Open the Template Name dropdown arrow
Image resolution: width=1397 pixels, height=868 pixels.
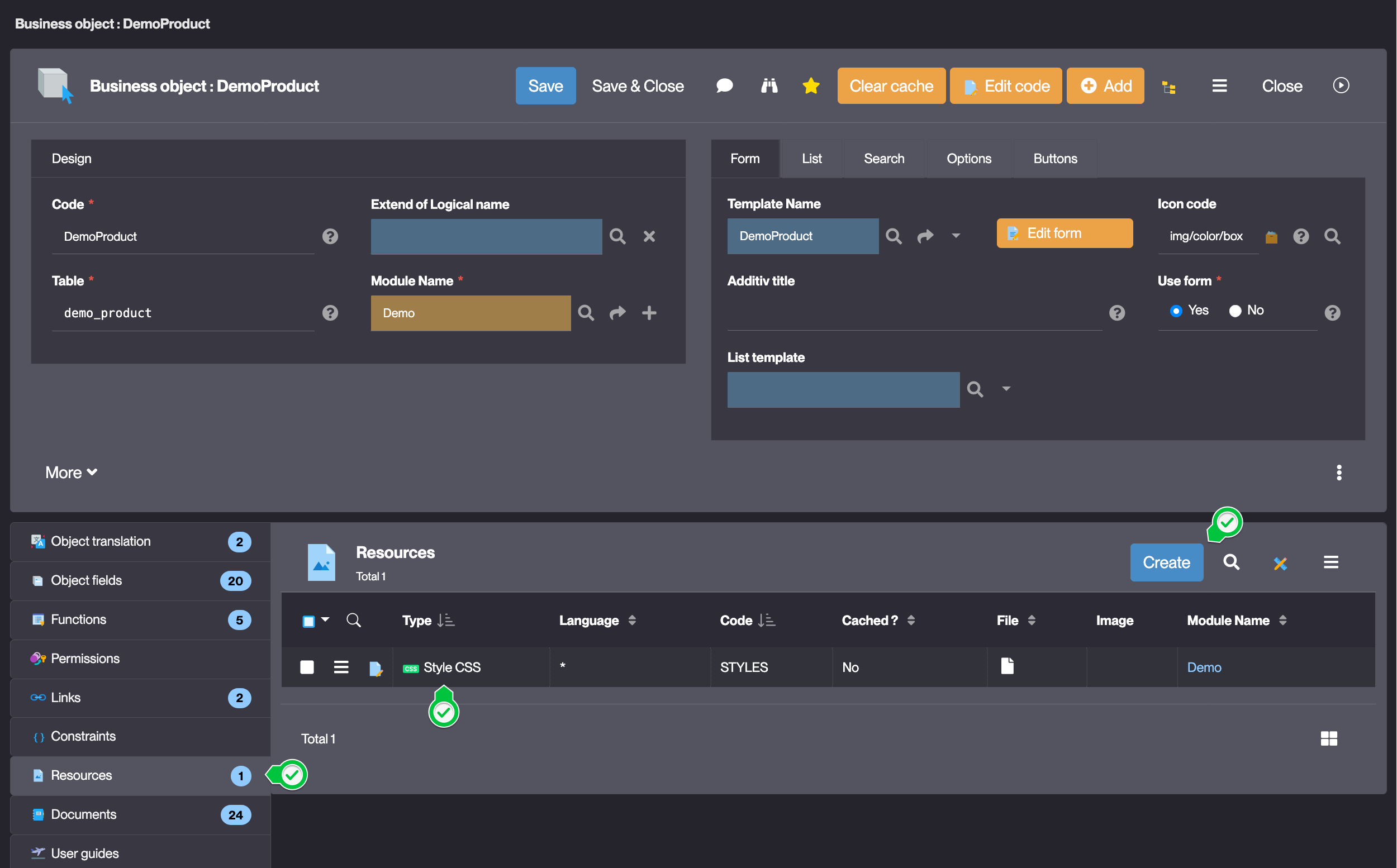pyautogui.click(x=956, y=236)
